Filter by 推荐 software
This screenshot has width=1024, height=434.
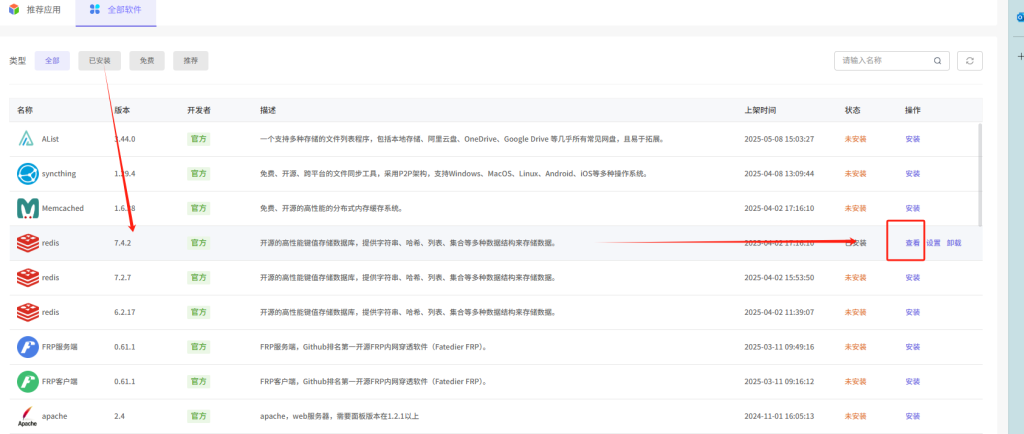point(191,61)
